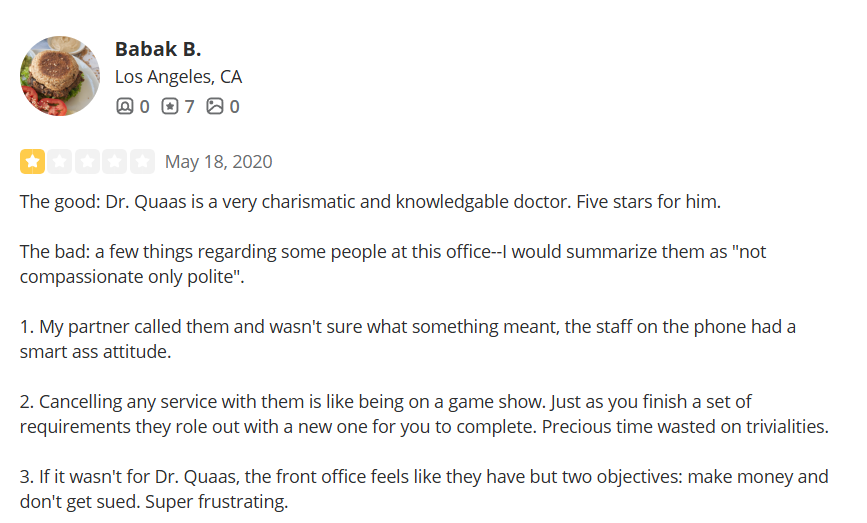
Task: Click 'The good: Dr. Quaas' review paragraph
Action: click(x=370, y=202)
